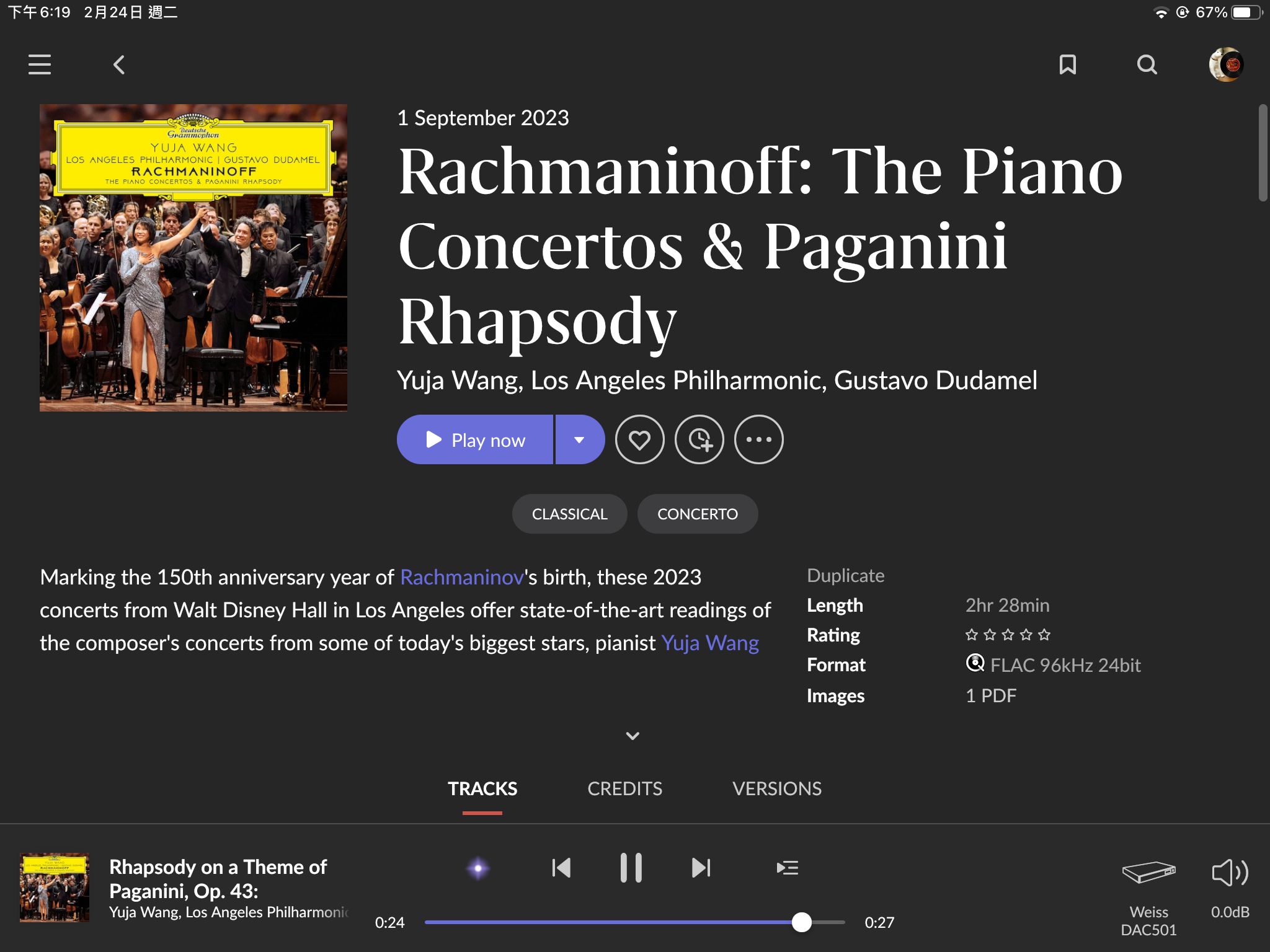1270x952 pixels.
Task: Click the playback progress slider handle
Action: pyautogui.click(x=802, y=922)
